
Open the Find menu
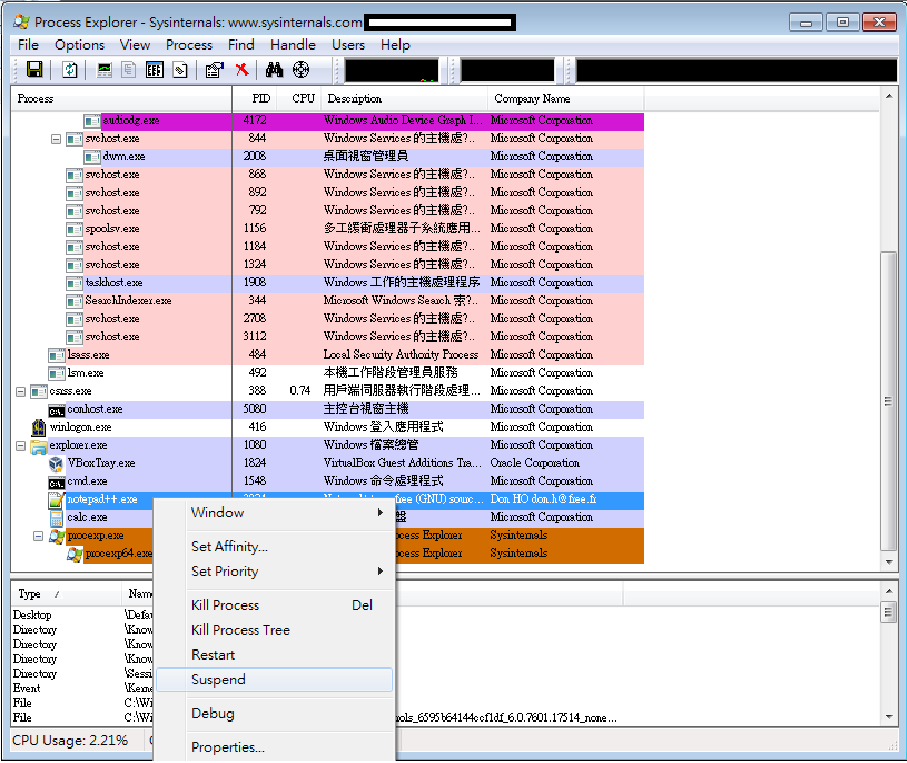pyautogui.click(x=241, y=45)
